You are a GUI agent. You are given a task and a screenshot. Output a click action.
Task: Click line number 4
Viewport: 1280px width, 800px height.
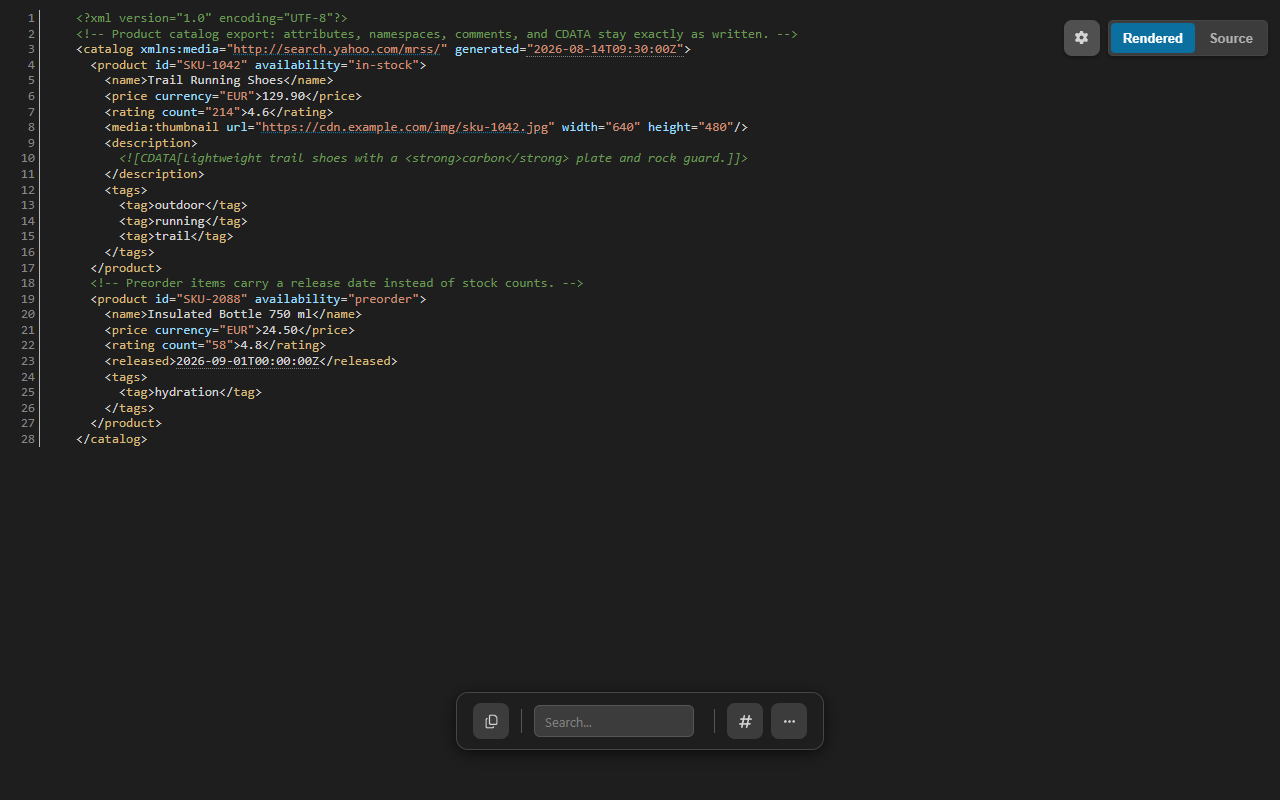(31, 65)
